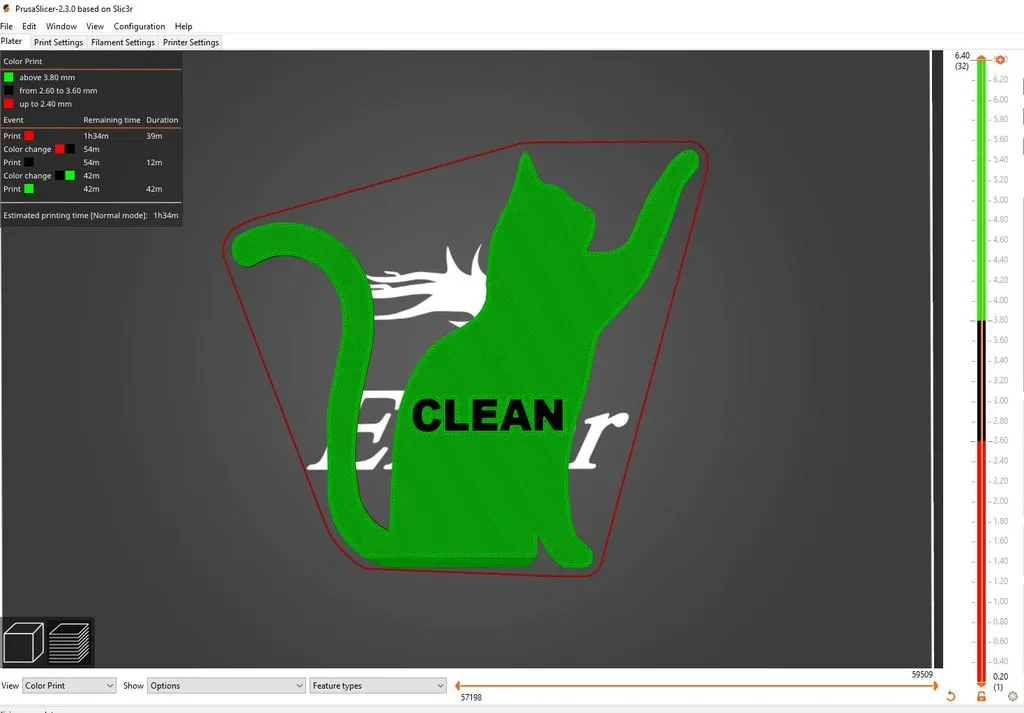The image size is (1024, 713).
Task: Expand the Feature types dropdown
Action: (377, 686)
